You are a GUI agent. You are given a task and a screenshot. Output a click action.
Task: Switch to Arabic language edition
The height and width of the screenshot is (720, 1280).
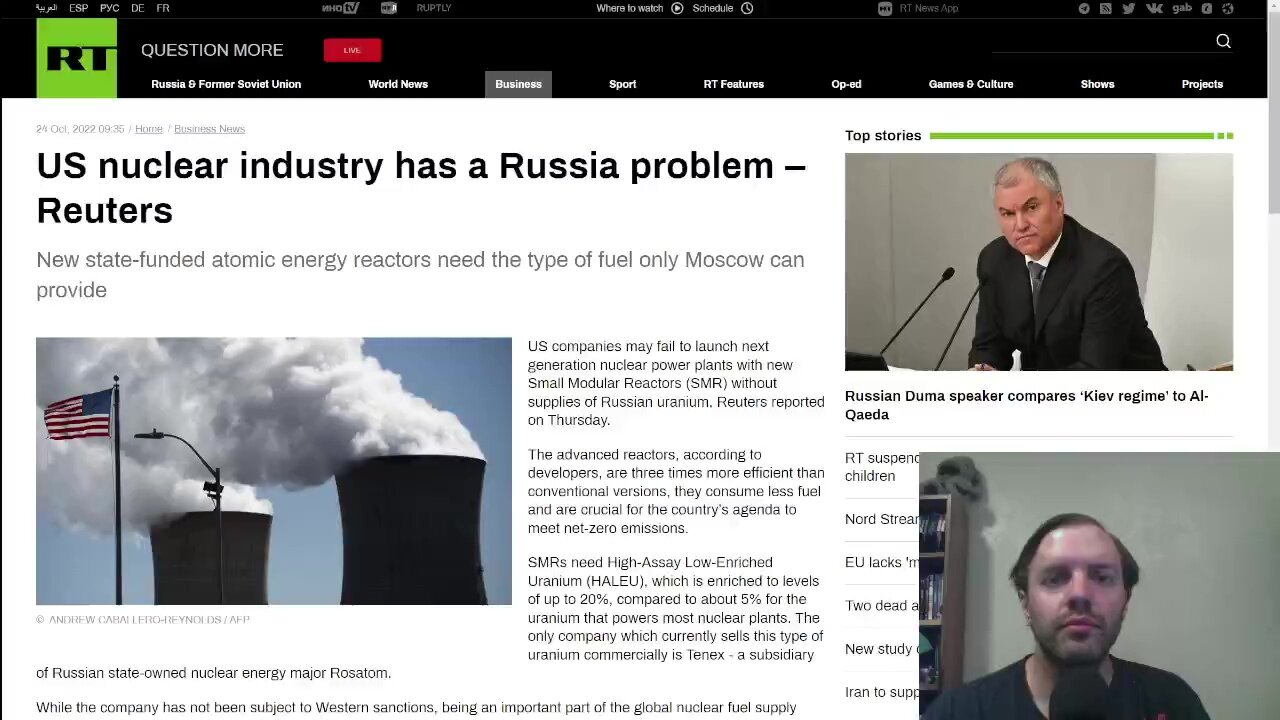click(47, 8)
